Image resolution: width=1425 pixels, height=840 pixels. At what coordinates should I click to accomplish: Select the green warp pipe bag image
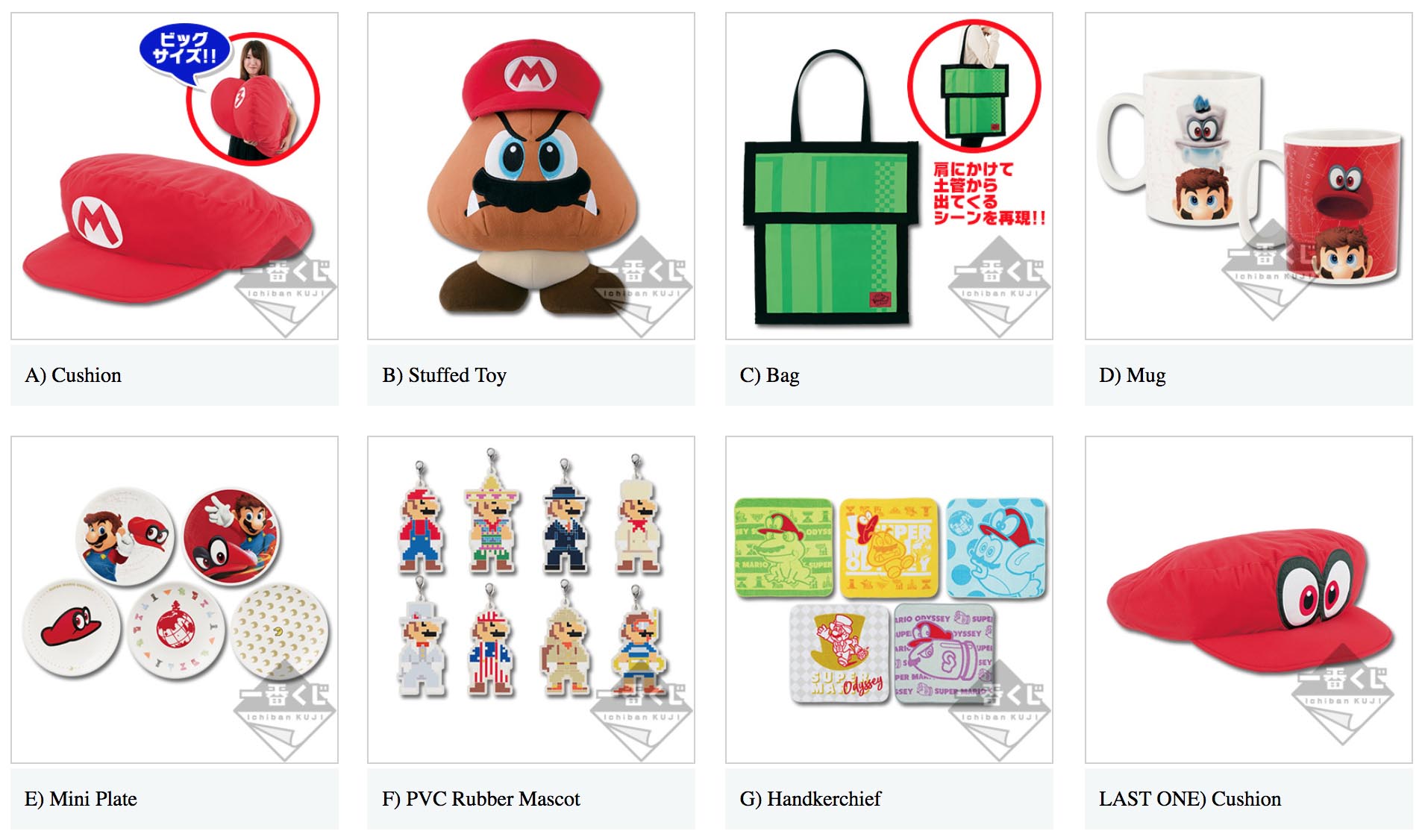click(x=889, y=176)
